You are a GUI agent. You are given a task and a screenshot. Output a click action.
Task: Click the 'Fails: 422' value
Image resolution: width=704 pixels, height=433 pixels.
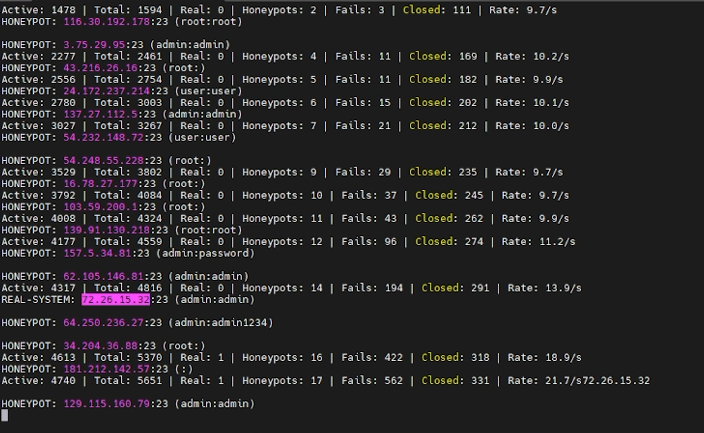372,358
